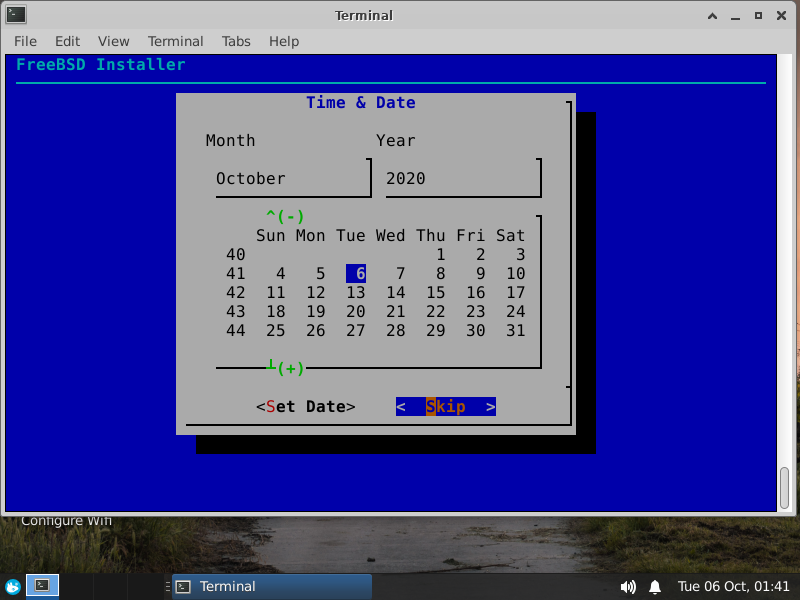Select day 13 in the calendar
The width and height of the screenshot is (800, 600).
tap(356, 292)
